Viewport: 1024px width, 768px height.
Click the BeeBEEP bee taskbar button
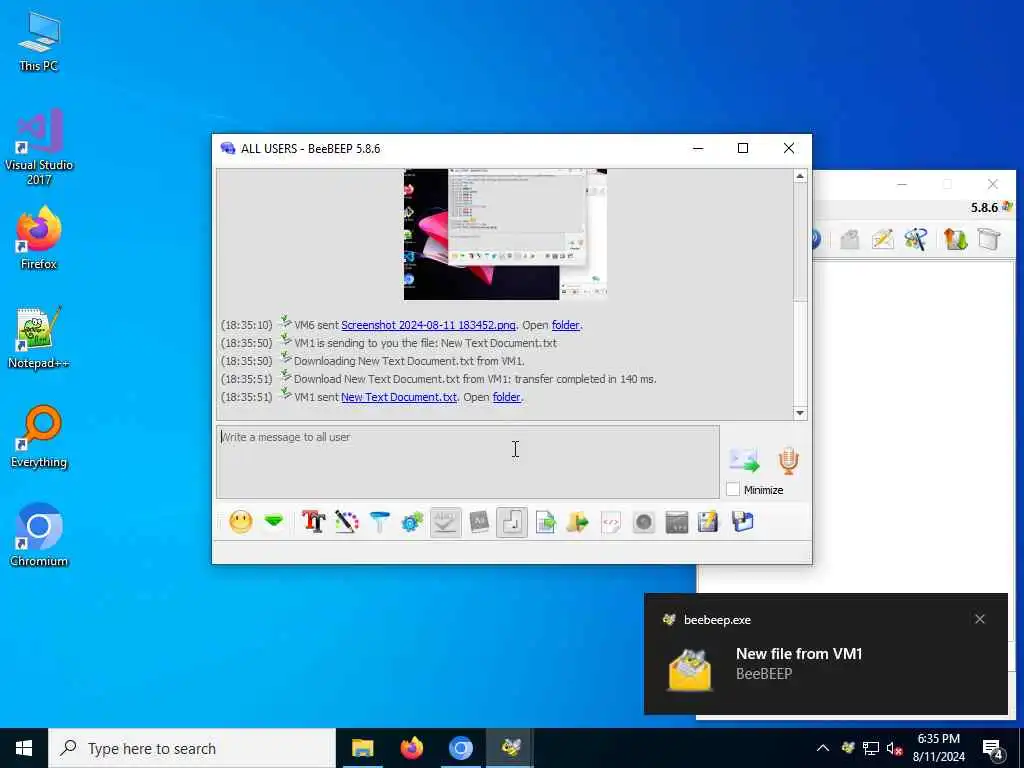pos(510,748)
